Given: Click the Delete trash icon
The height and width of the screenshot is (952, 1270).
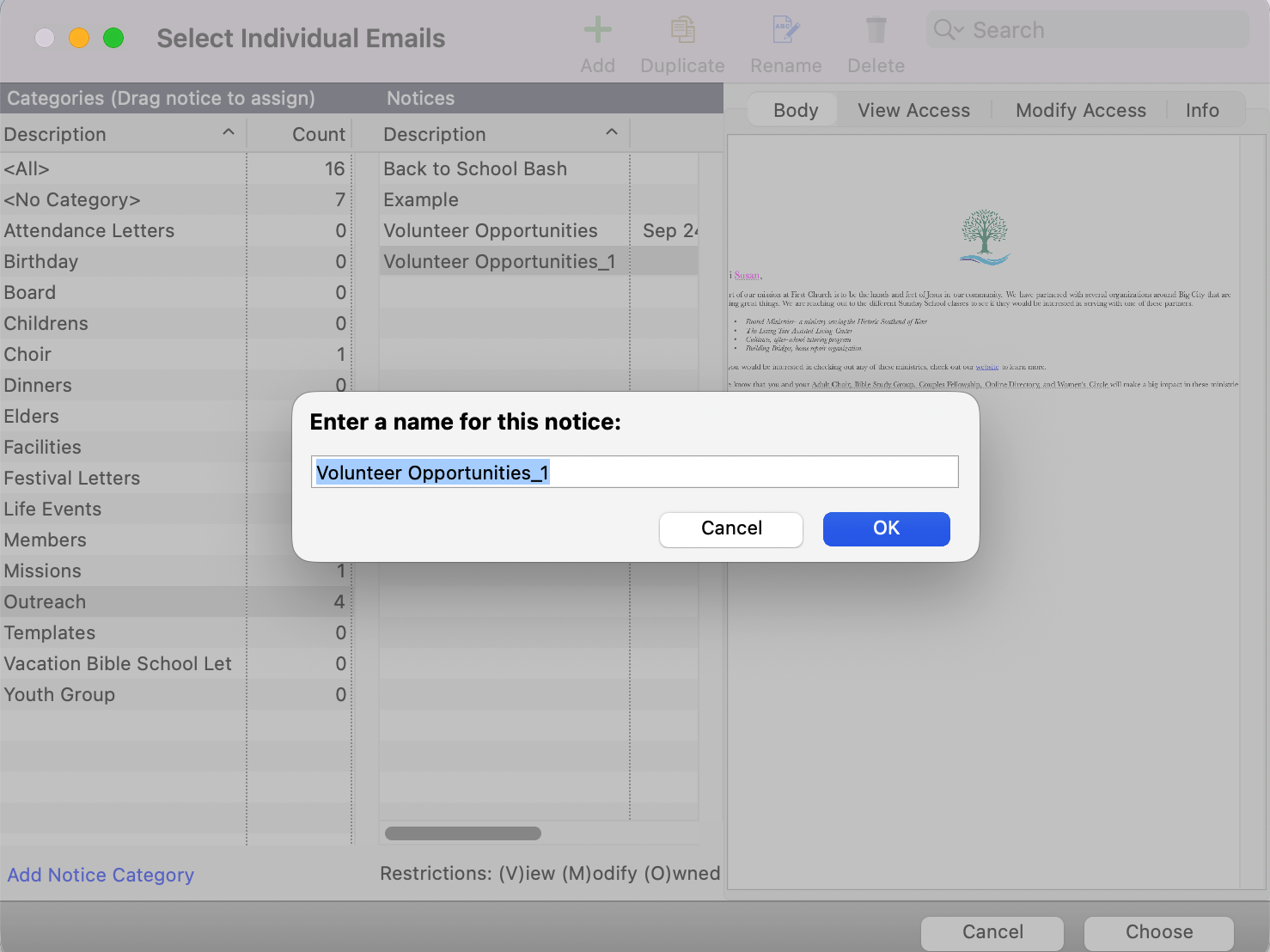Looking at the screenshot, I should (x=876, y=30).
